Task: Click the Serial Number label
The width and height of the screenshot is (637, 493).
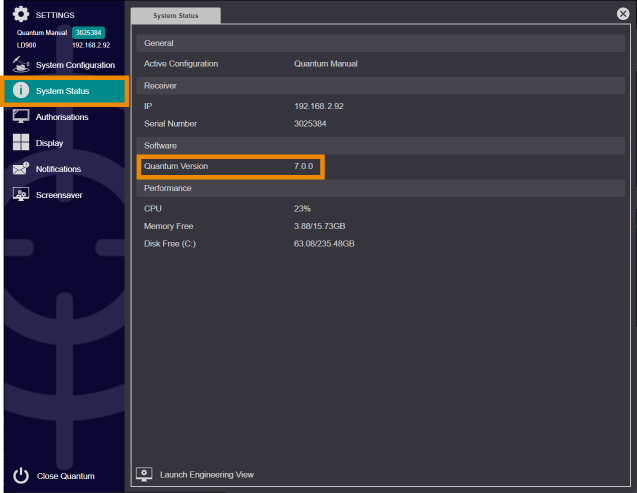Action: [x=170, y=123]
